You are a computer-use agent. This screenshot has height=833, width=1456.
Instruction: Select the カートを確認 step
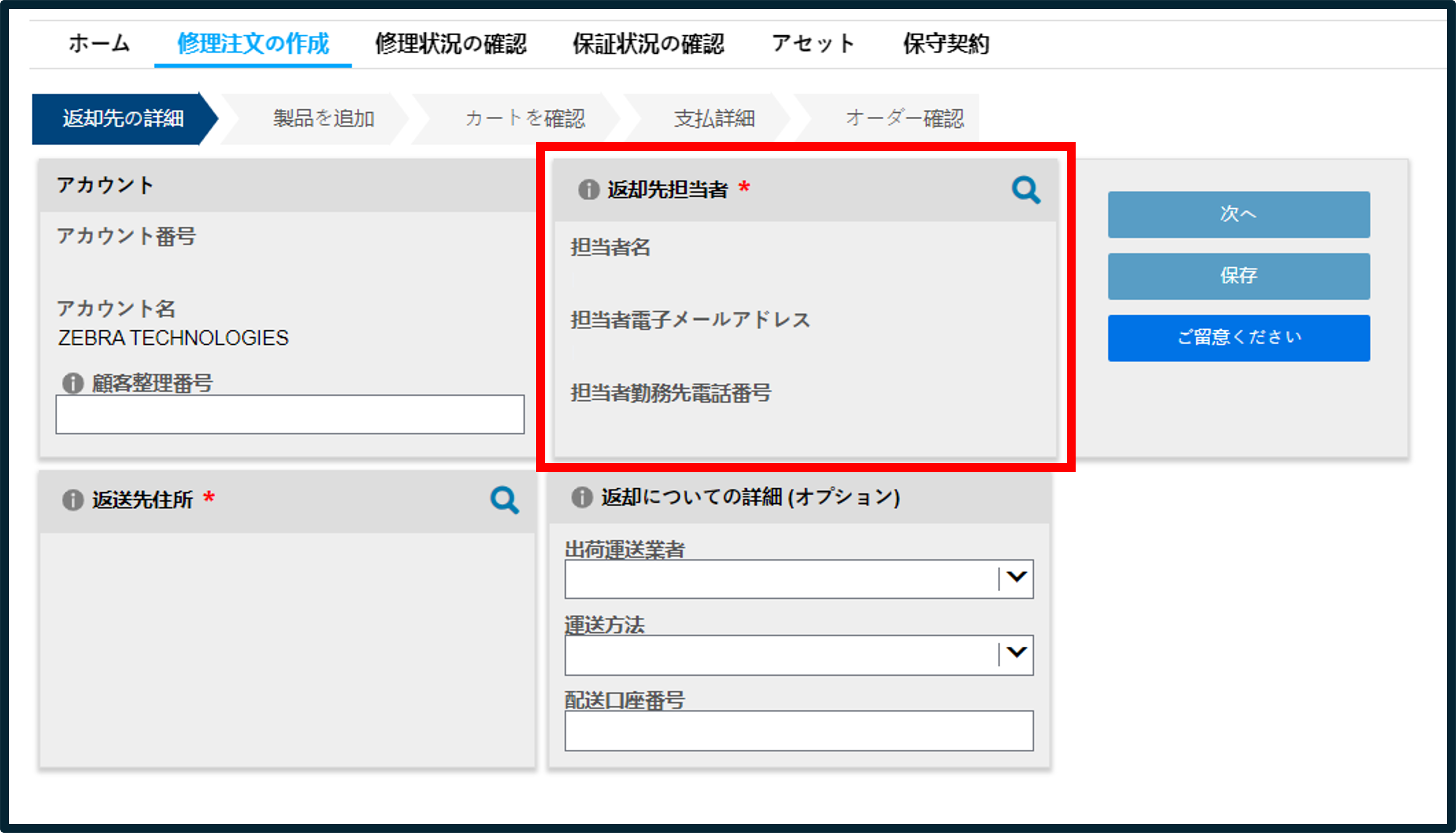525,119
